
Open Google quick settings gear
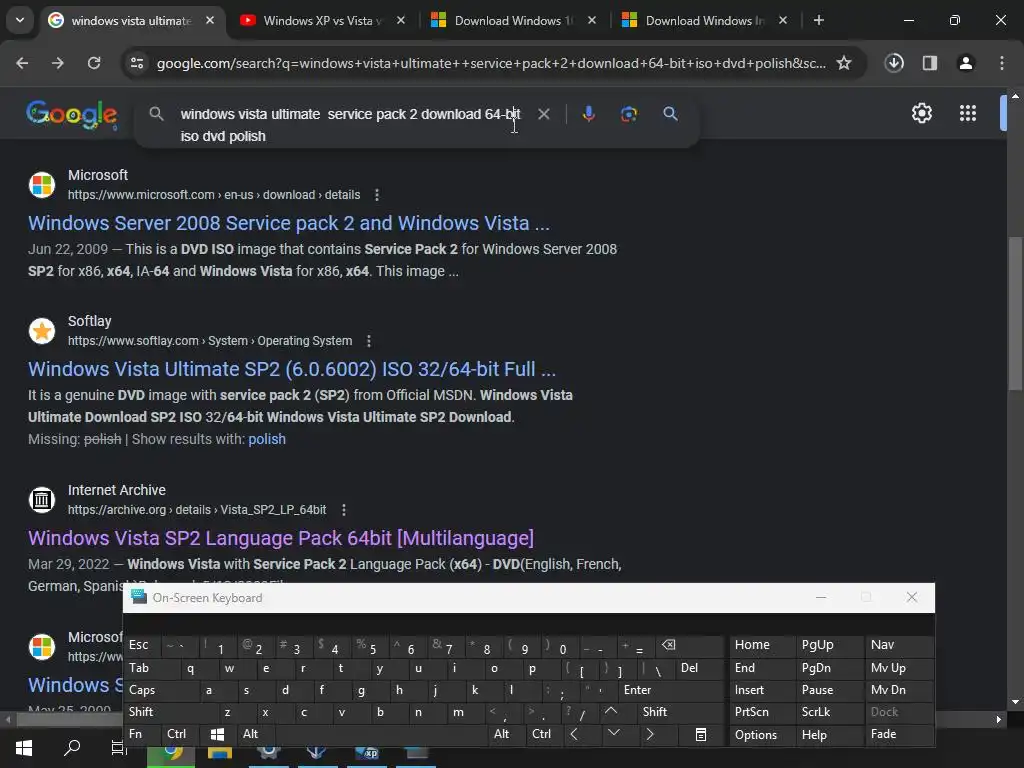tap(921, 113)
